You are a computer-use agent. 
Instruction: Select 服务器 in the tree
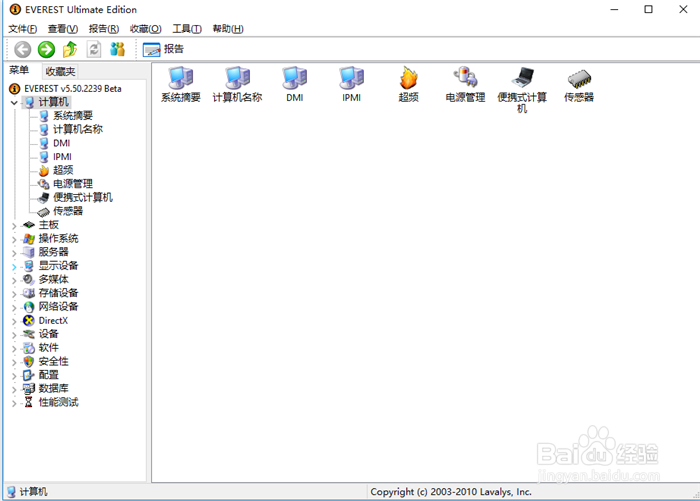(x=53, y=252)
